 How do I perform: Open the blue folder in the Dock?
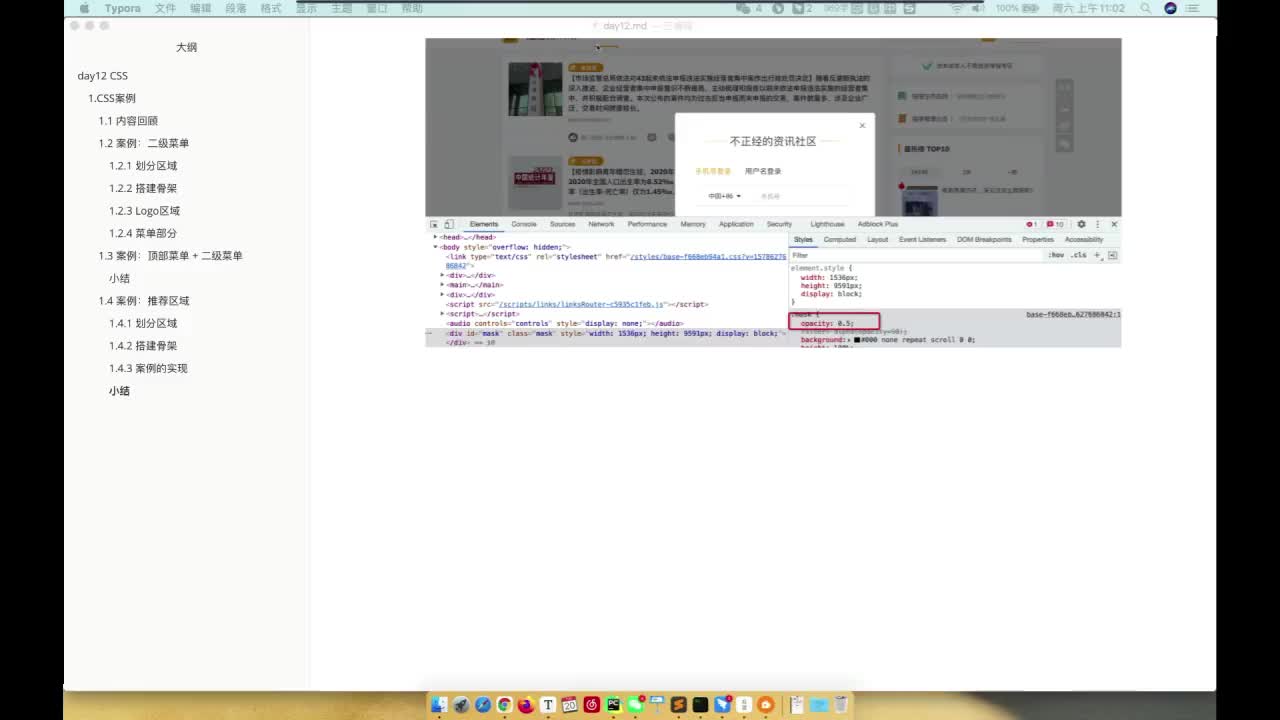click(819, 705)
